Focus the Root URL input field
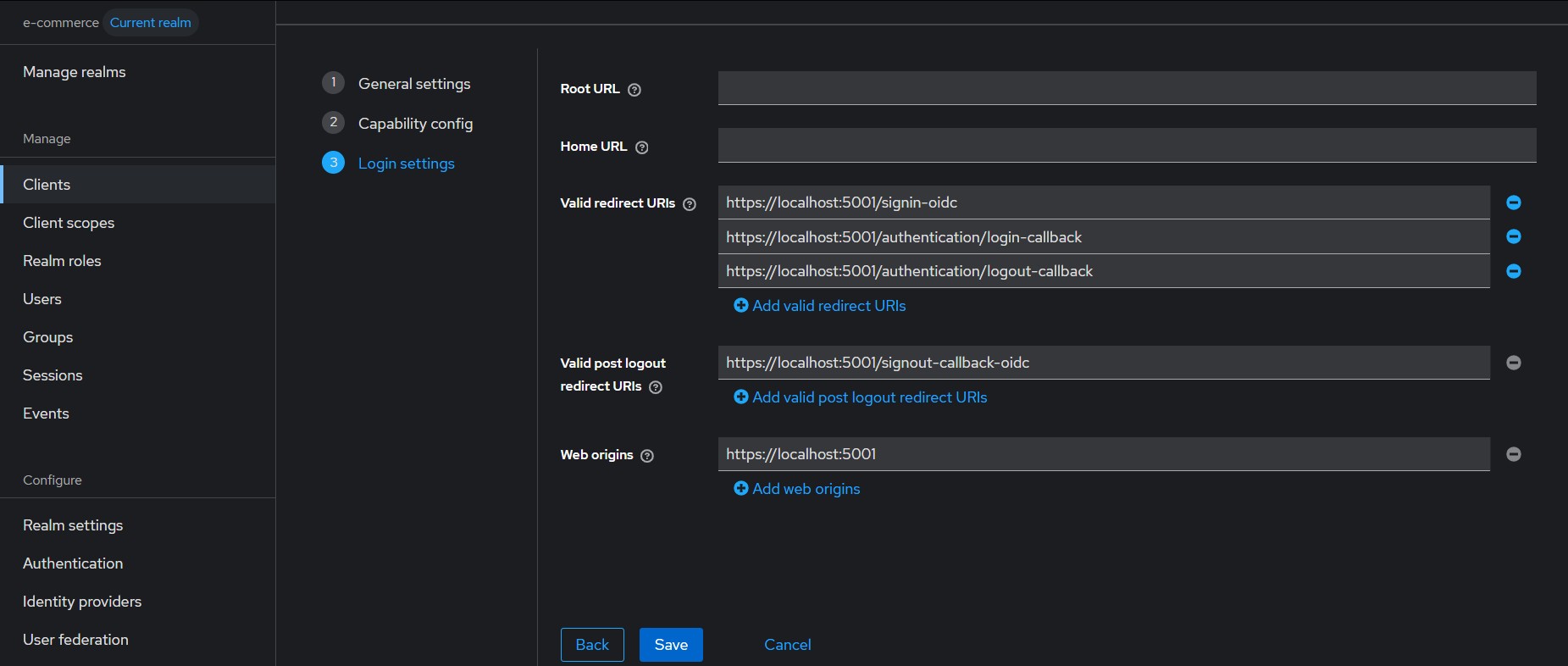This screenshot has height=666, width=1568. [1127, 88]
